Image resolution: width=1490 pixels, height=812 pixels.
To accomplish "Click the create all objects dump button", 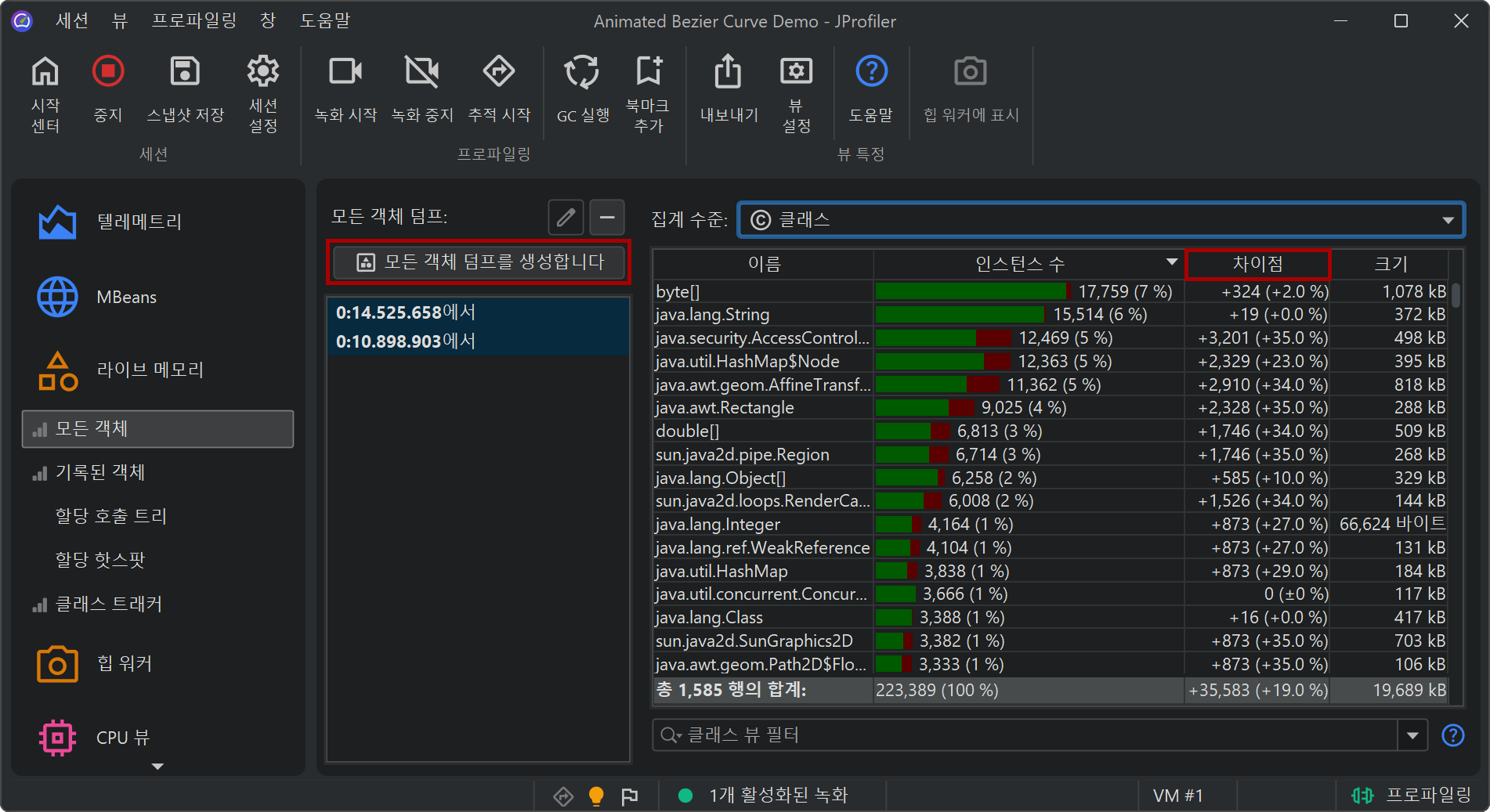I will [x=479, y=262].
